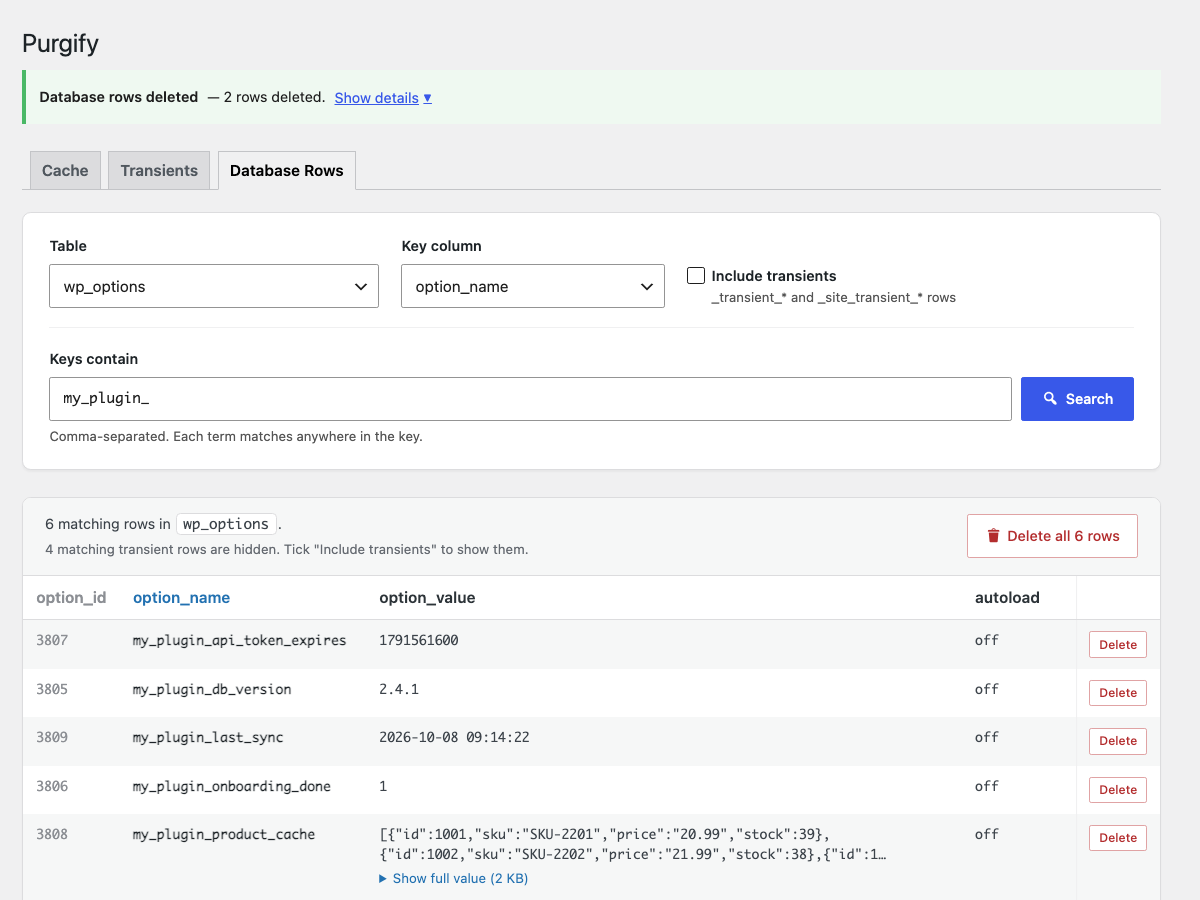Select option name my_plugin_db_version
This screenshot has height=900, width=1200.
(x=212, y=689)
